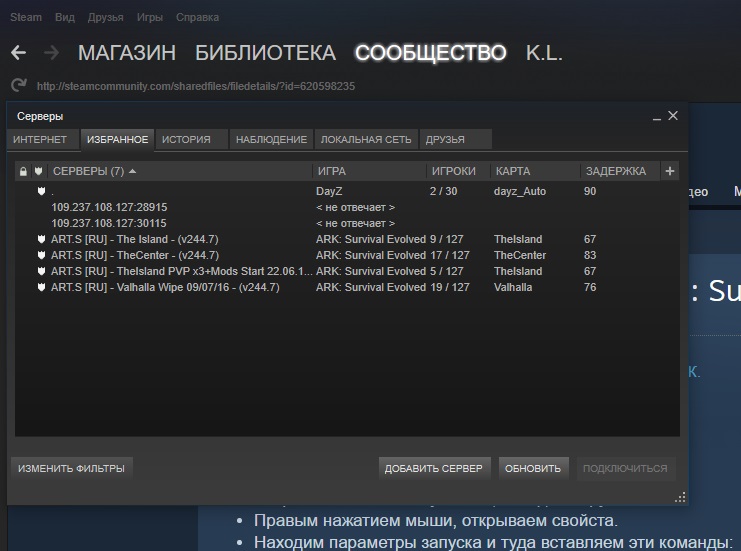Click the shield icon beside Valhalla Wipe server
Image resolution: width=741 pixels, height=551 pixels.
pos(41,287)
